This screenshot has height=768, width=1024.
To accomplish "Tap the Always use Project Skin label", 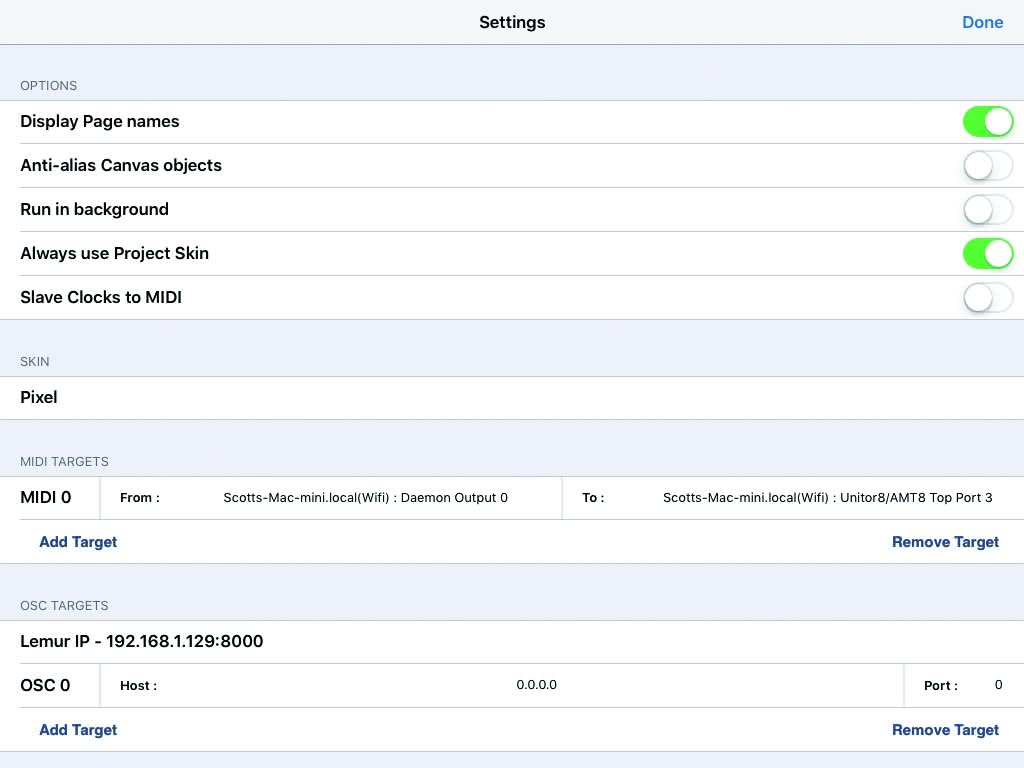I will pos(114,253).
